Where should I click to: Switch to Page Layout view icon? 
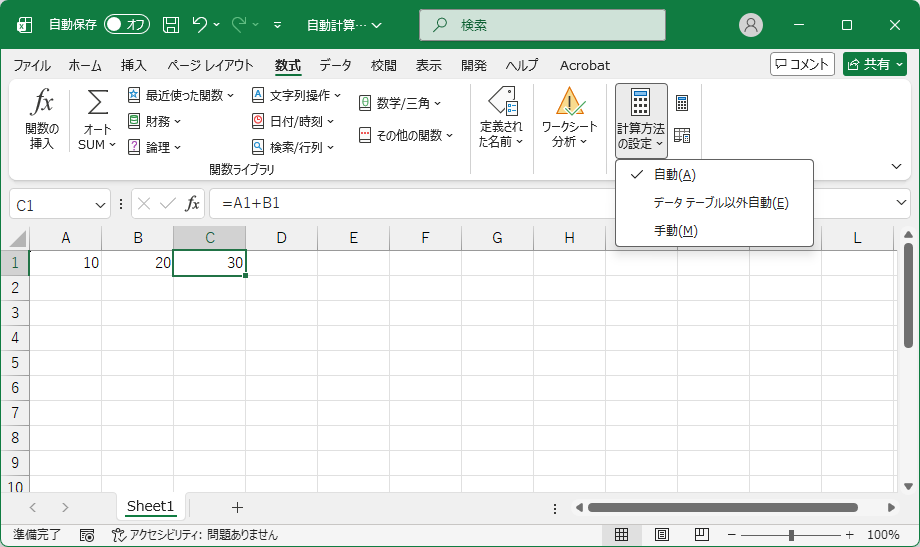[662, 535]
